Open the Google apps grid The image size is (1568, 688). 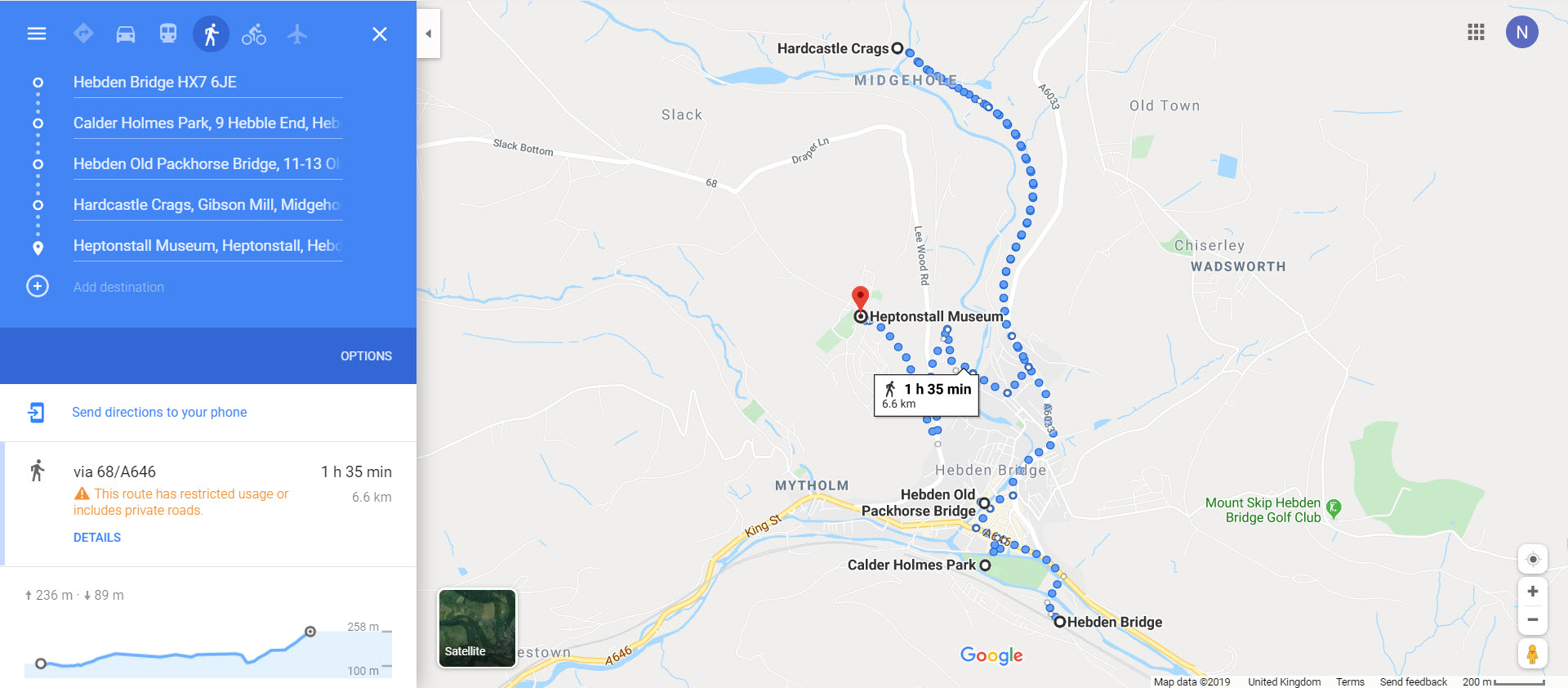[x=1476, y=32]
